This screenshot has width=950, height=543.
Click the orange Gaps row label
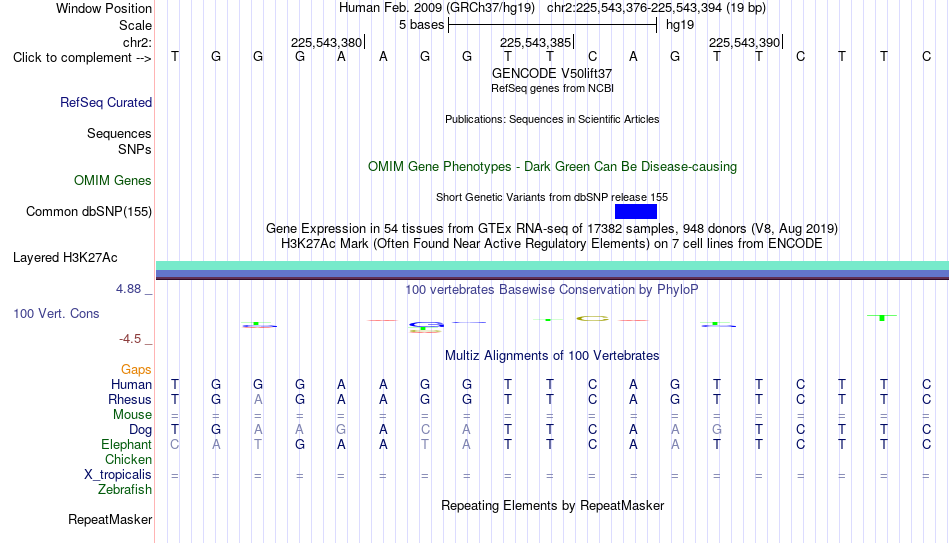point(136,370)
